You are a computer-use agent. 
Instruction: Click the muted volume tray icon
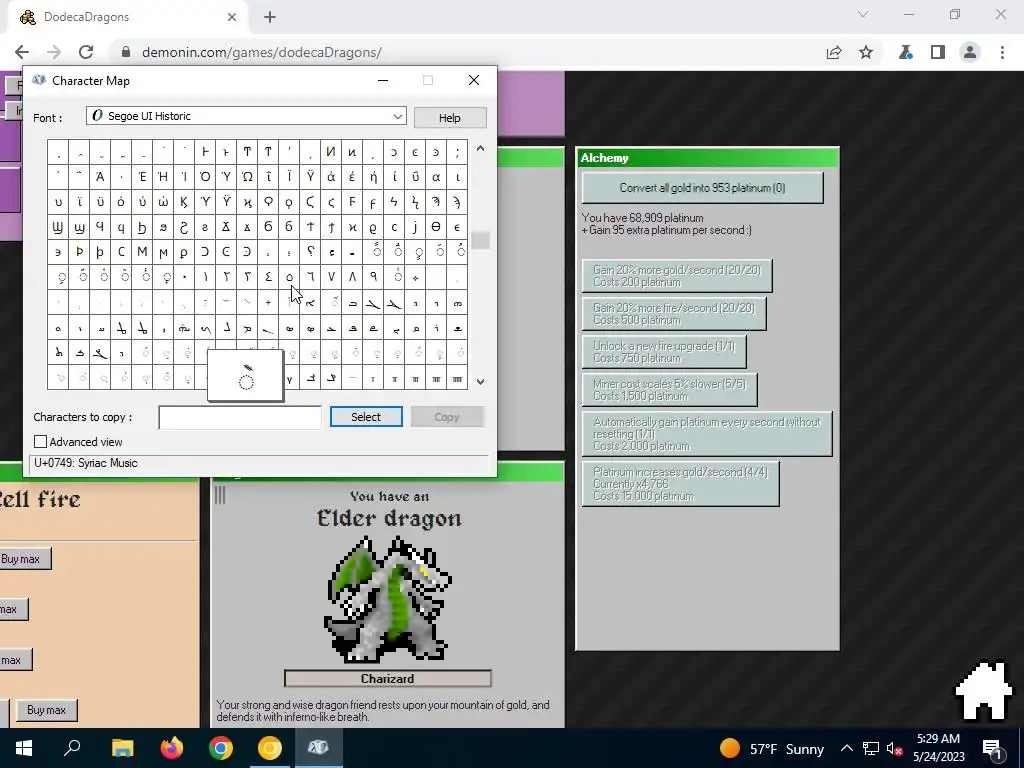(895, 748)
